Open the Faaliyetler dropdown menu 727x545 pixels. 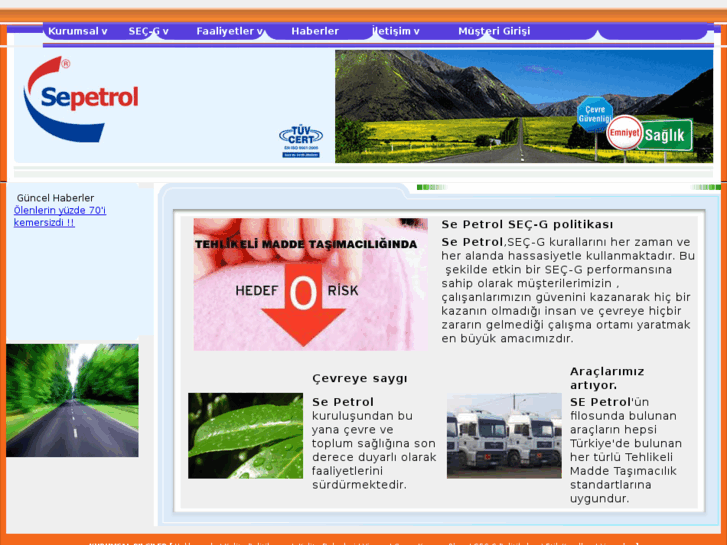pyautogui.click(x=230, y=31)
